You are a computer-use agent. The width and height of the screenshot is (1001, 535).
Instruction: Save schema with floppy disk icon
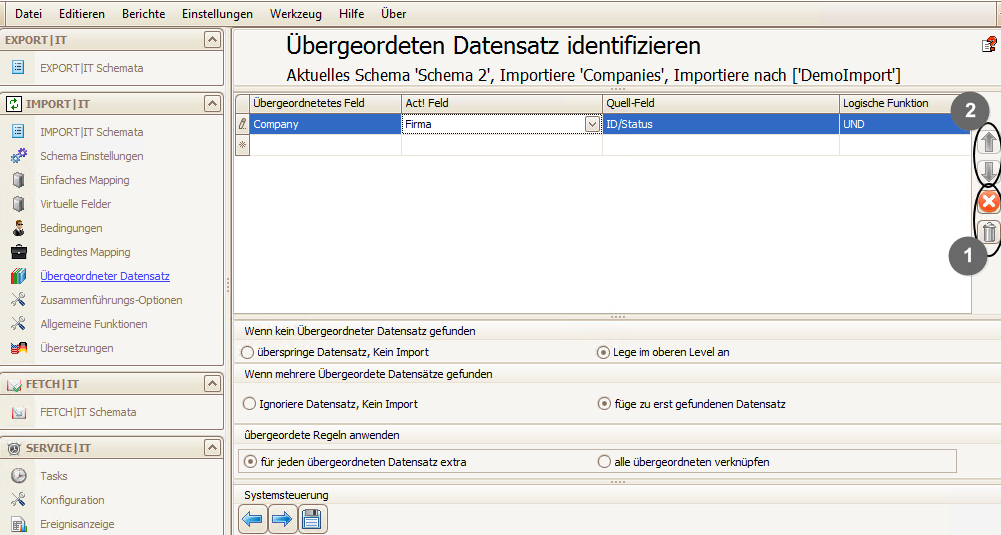tap(312, 519)
